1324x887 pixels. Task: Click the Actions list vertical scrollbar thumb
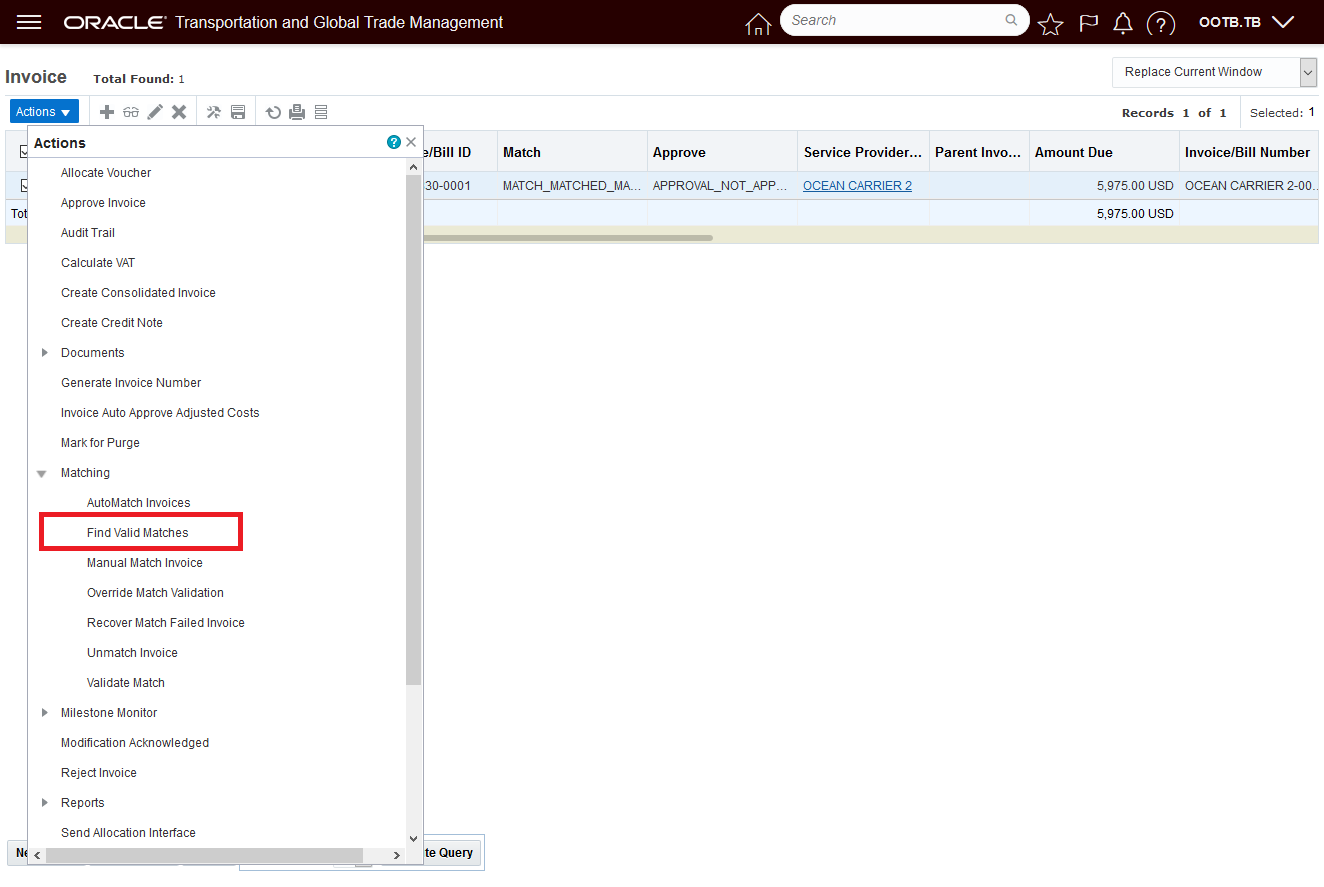[414, 430]
